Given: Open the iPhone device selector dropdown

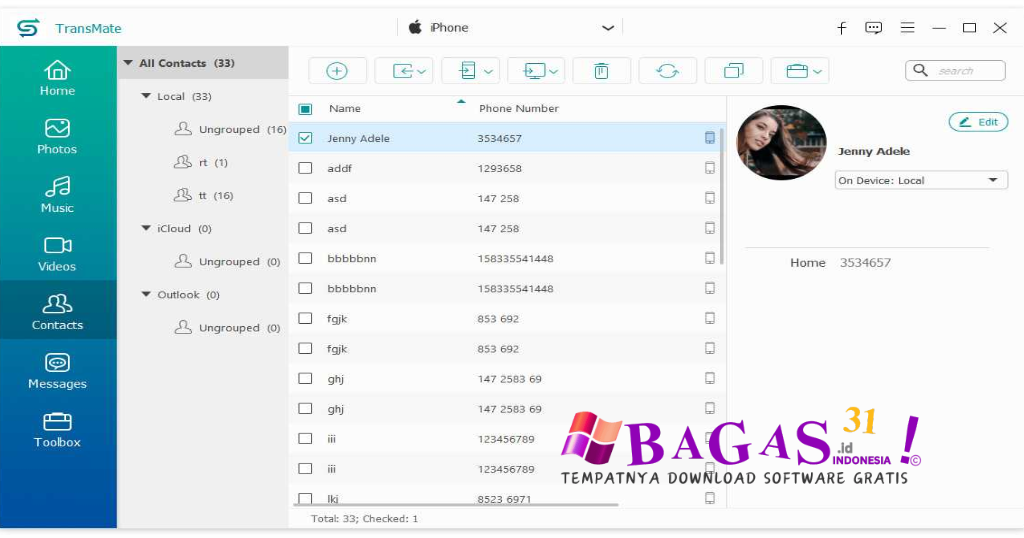Looking at the screenshot, I should tap(511, 27).
